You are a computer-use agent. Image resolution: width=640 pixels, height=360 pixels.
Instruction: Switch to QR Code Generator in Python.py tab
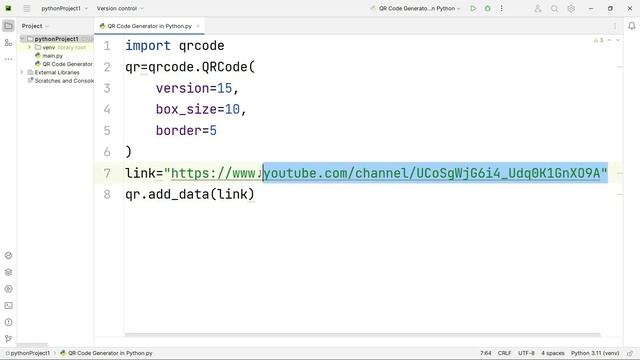(x=149, y=26)
